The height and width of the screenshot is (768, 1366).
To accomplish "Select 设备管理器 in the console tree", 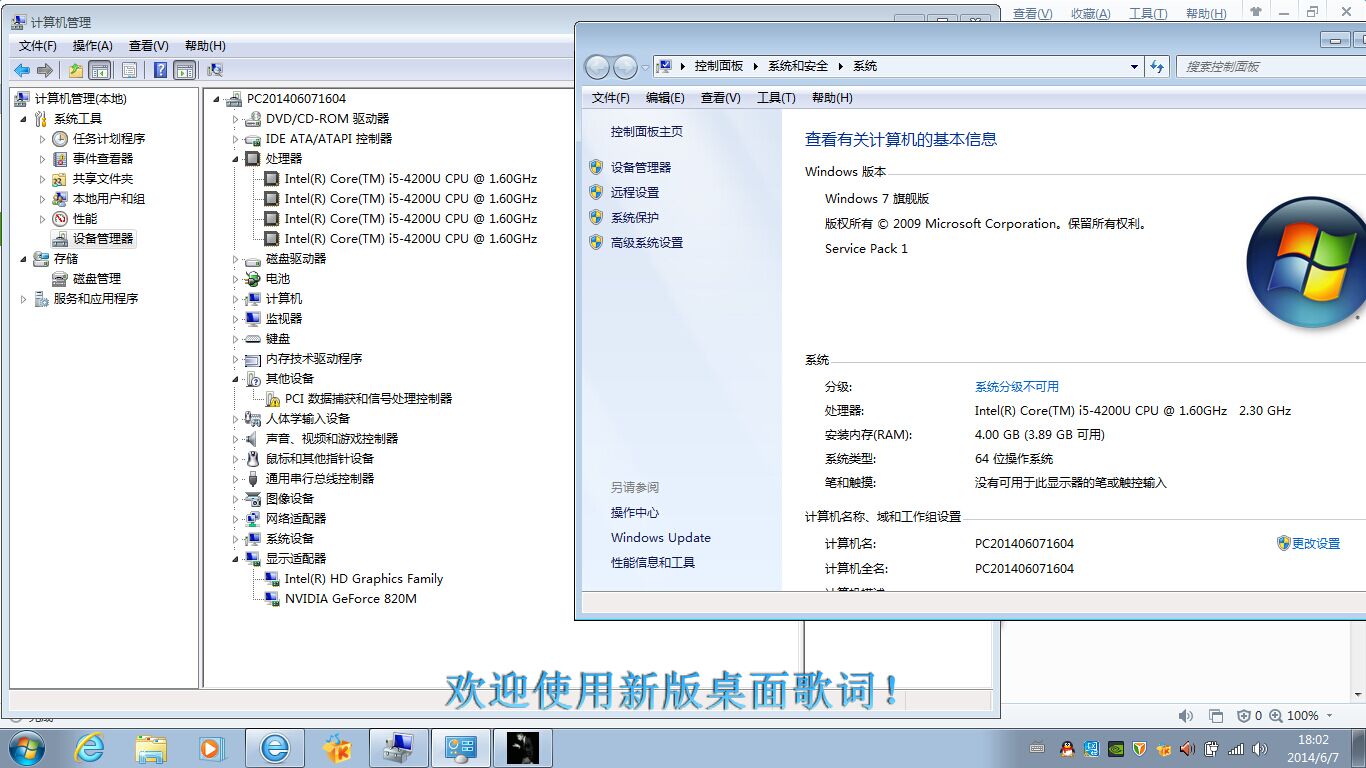I will click(x=102, y=238).
